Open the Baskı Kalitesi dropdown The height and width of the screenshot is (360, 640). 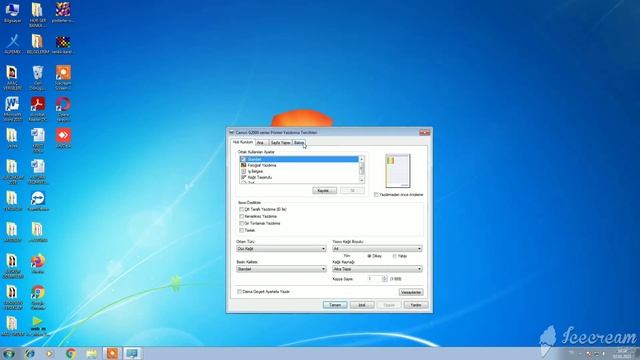click(x=281, y=269)
